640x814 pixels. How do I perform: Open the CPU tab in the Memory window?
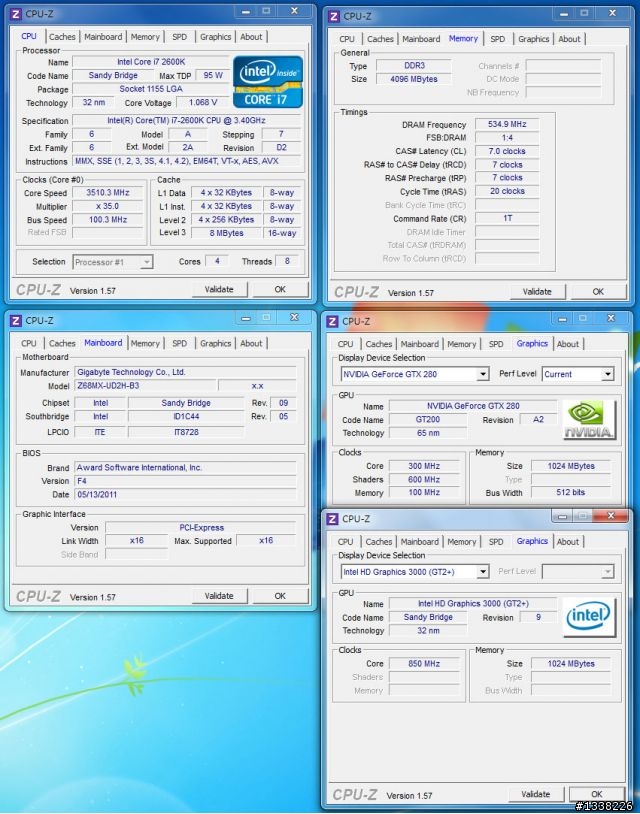[347, 39]
